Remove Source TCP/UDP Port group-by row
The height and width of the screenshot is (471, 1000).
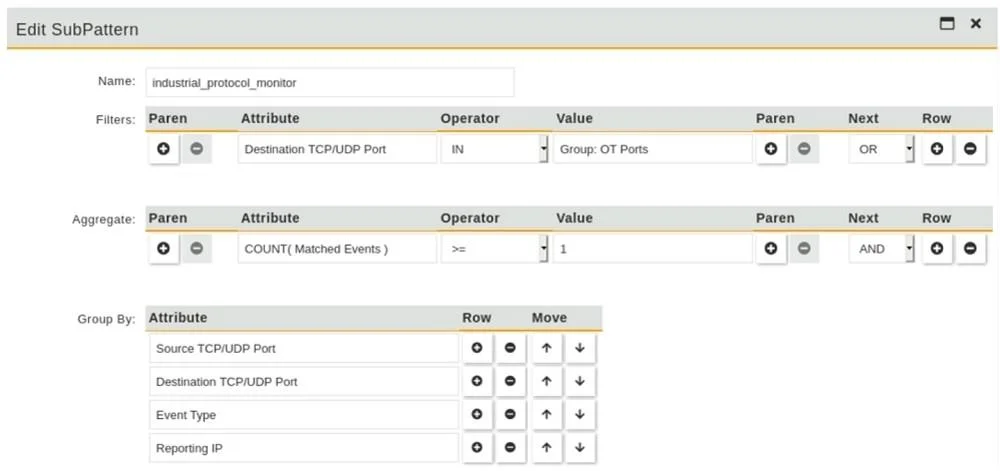coord(510,349)
